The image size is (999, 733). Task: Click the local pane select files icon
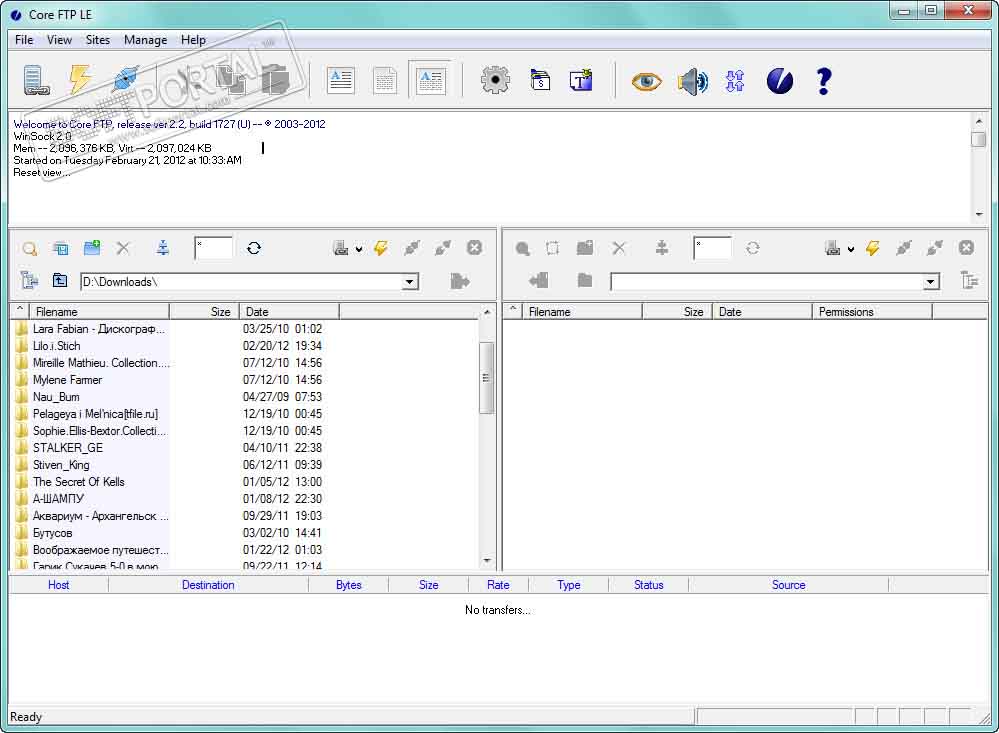61,249
